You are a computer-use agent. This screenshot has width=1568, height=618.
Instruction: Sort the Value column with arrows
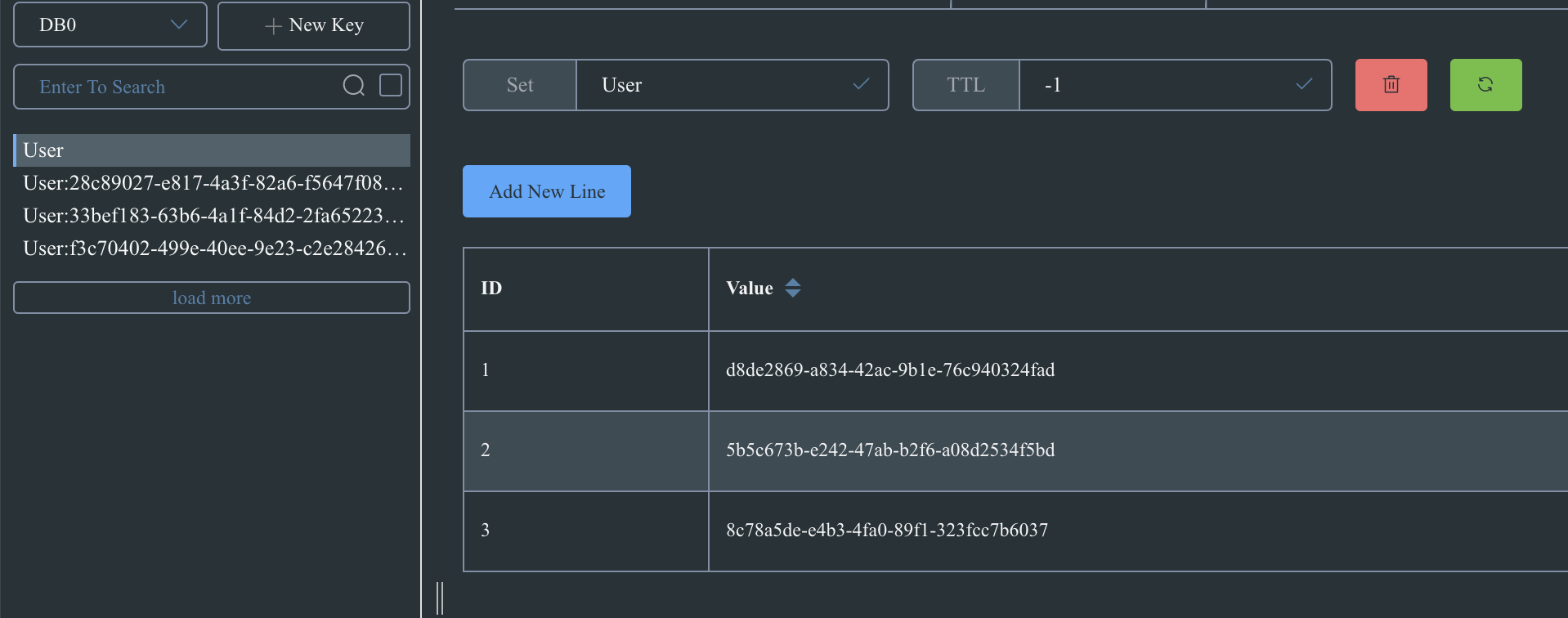click(793, 289)
